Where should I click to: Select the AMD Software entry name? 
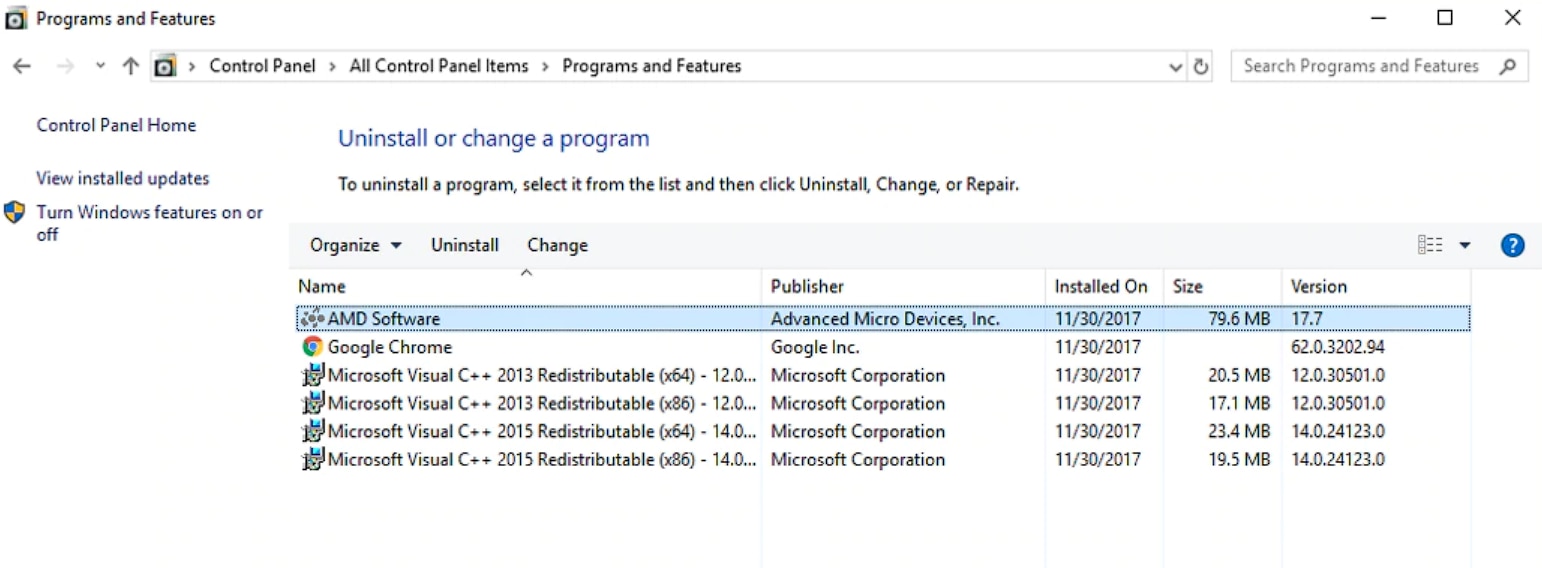384,318
